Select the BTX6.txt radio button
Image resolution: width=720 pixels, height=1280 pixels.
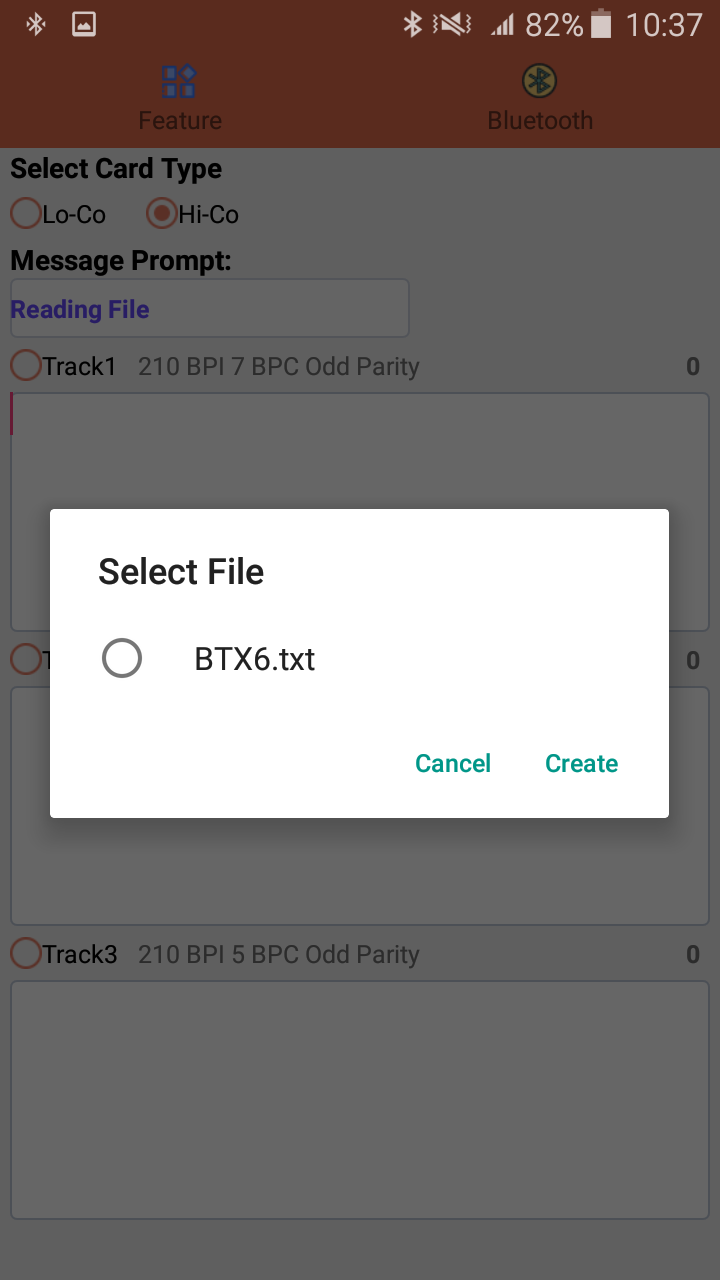(x=122, y=659)
